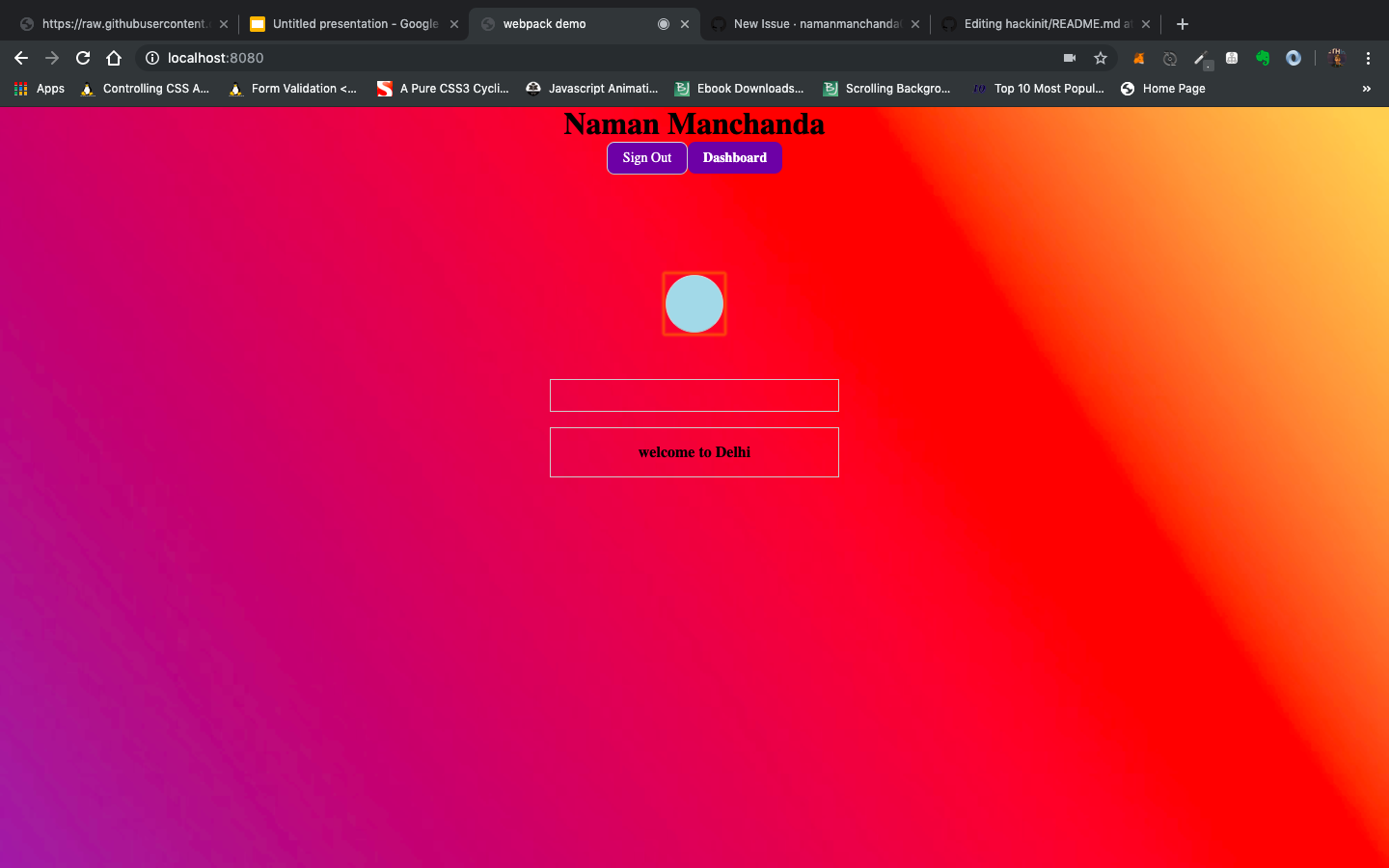Open the Controlling CSS A... bookmark
This screenshot has width=1389, height=868.
point(145,89)
